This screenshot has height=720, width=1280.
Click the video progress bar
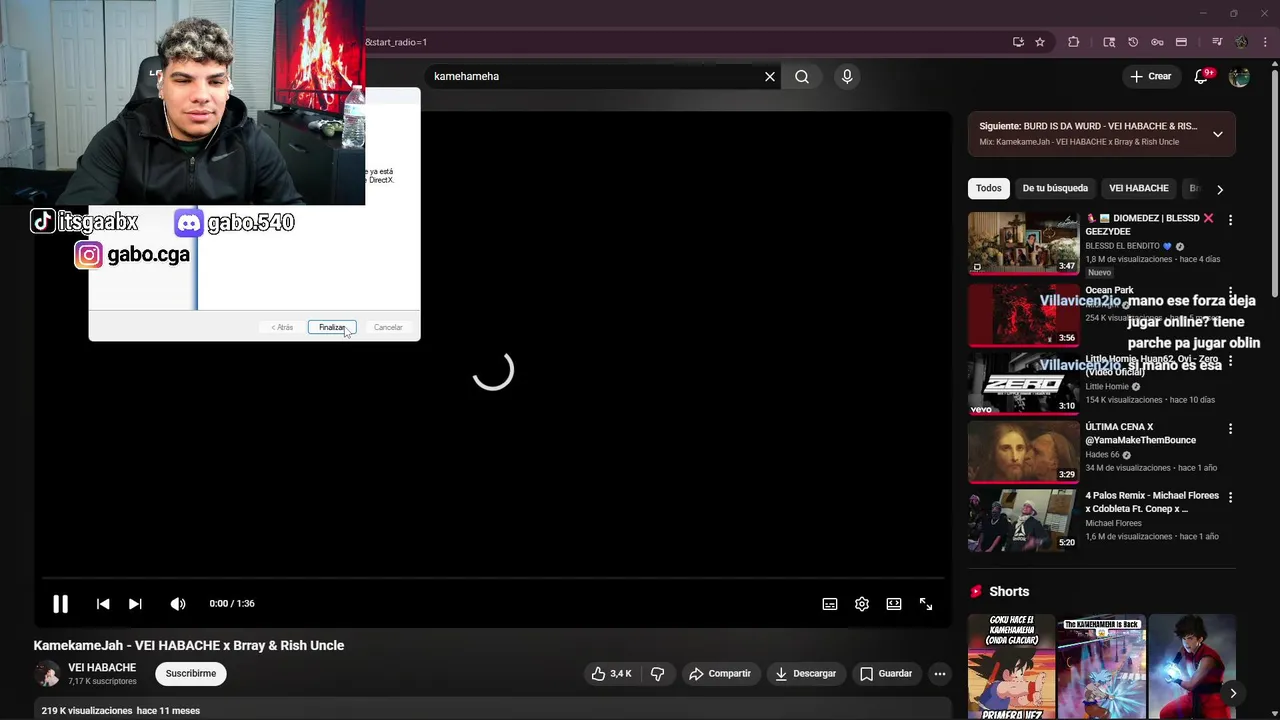[x=493, y=578]
